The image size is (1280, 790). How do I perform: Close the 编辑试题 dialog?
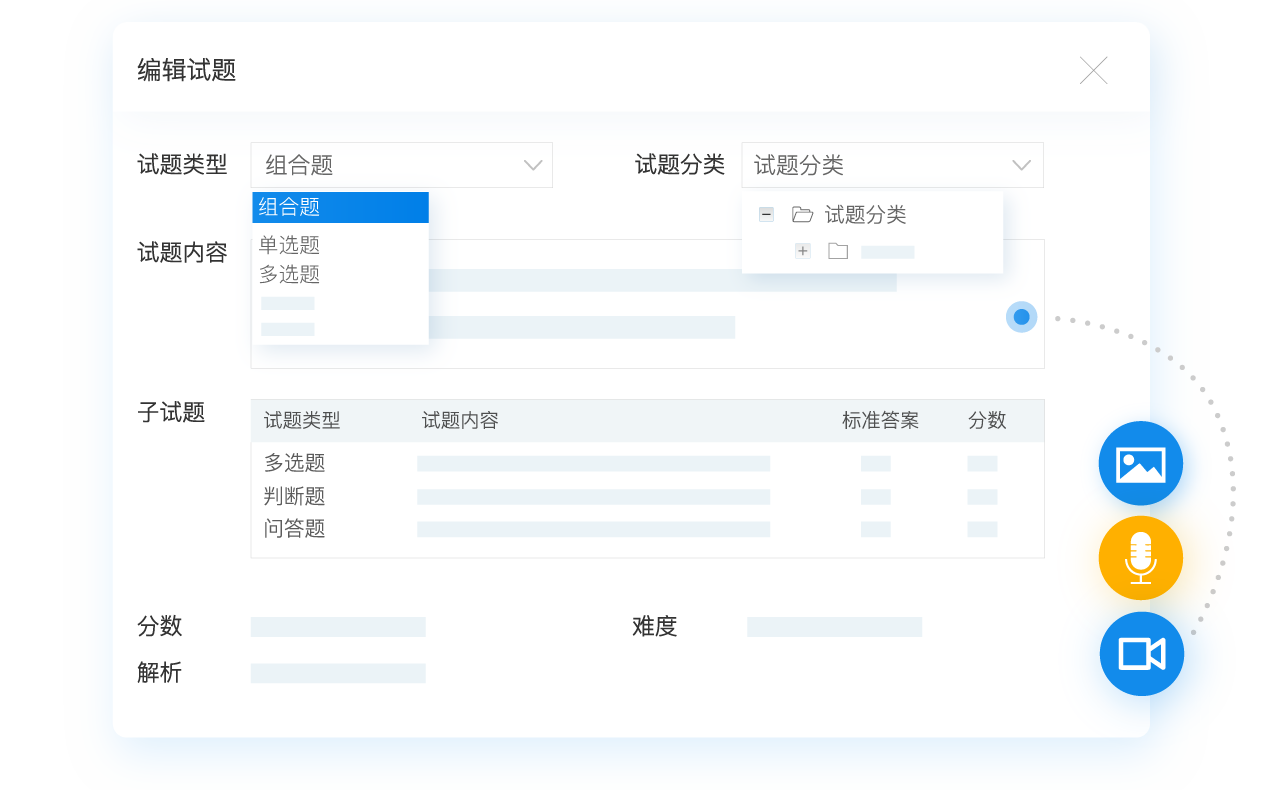(x=1093, y=71)
